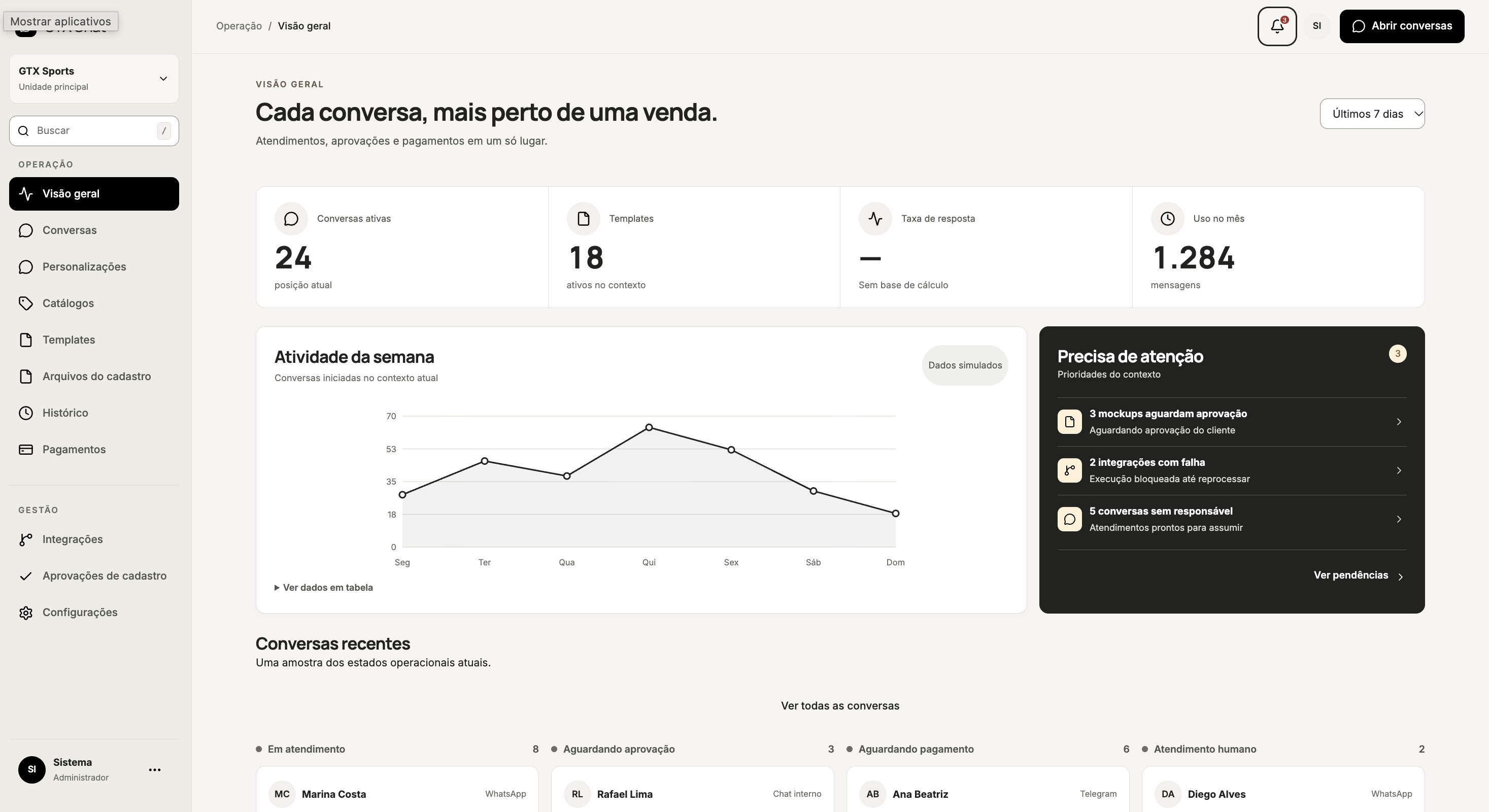Click the Histórico clock icon in sidebar
The image size is (1489, 812).
coord(25,413)
